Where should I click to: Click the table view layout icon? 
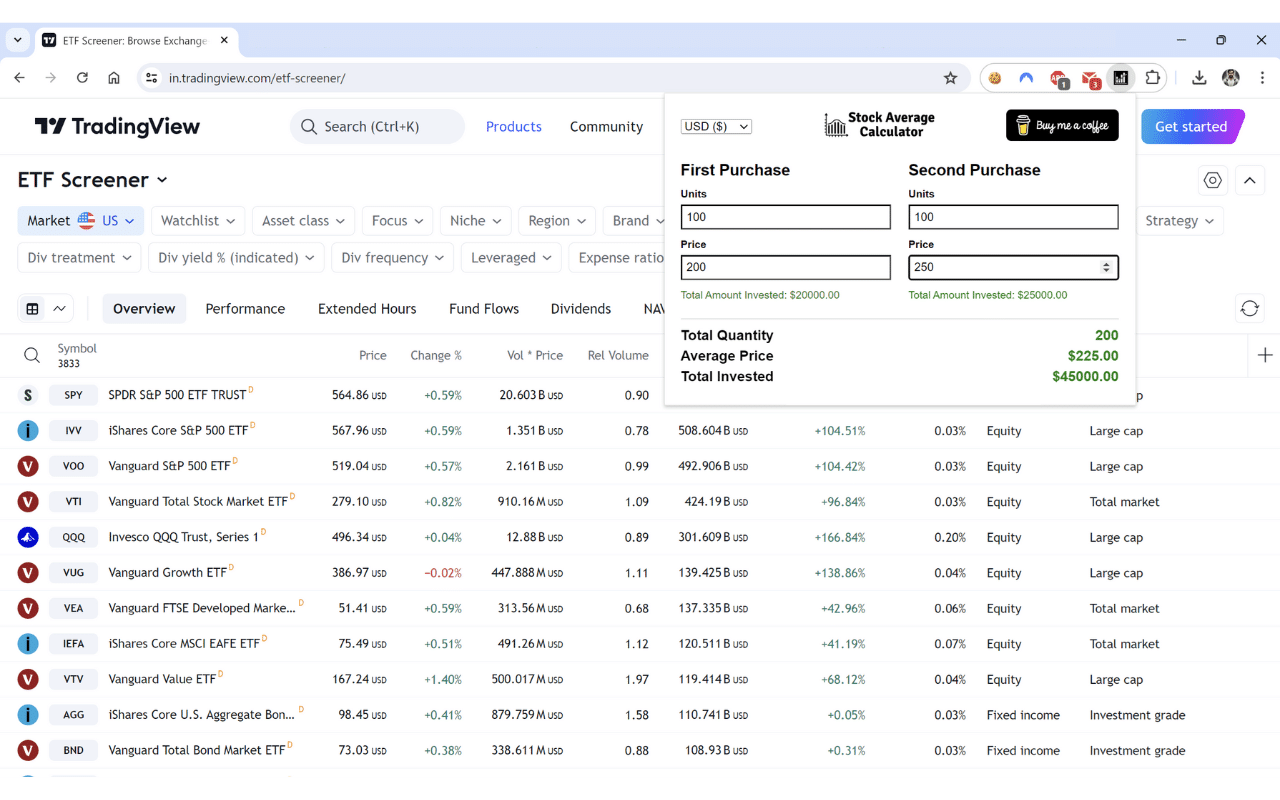coord(33,309)
